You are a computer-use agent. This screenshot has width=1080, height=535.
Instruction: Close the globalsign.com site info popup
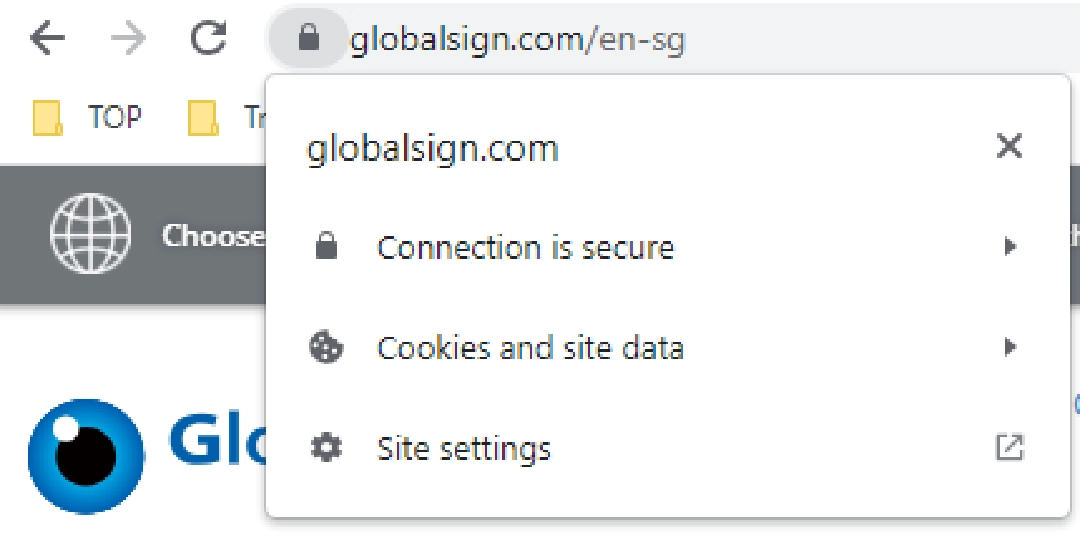click(1009, 147)
